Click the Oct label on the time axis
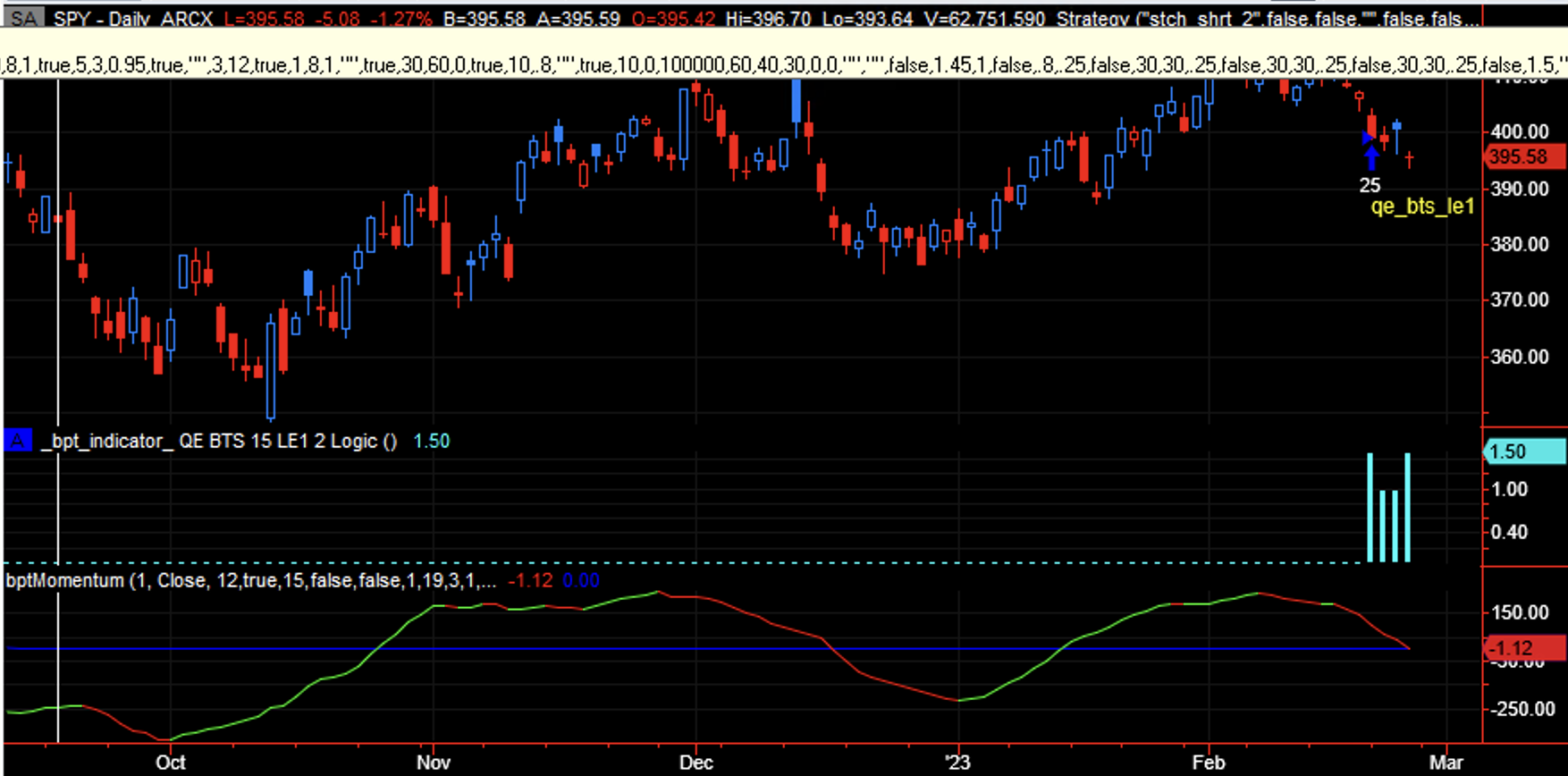Viewport: 1568px width, 776px height. (x=171, y=763)
